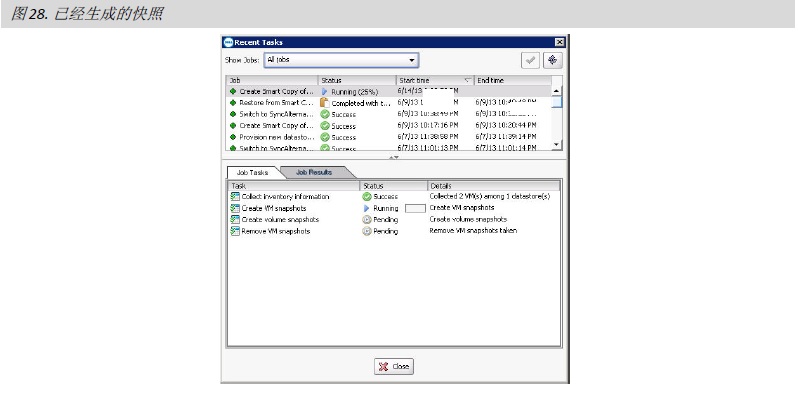
Task: Click the job list scrollbar up arrow
Action: 557,91
